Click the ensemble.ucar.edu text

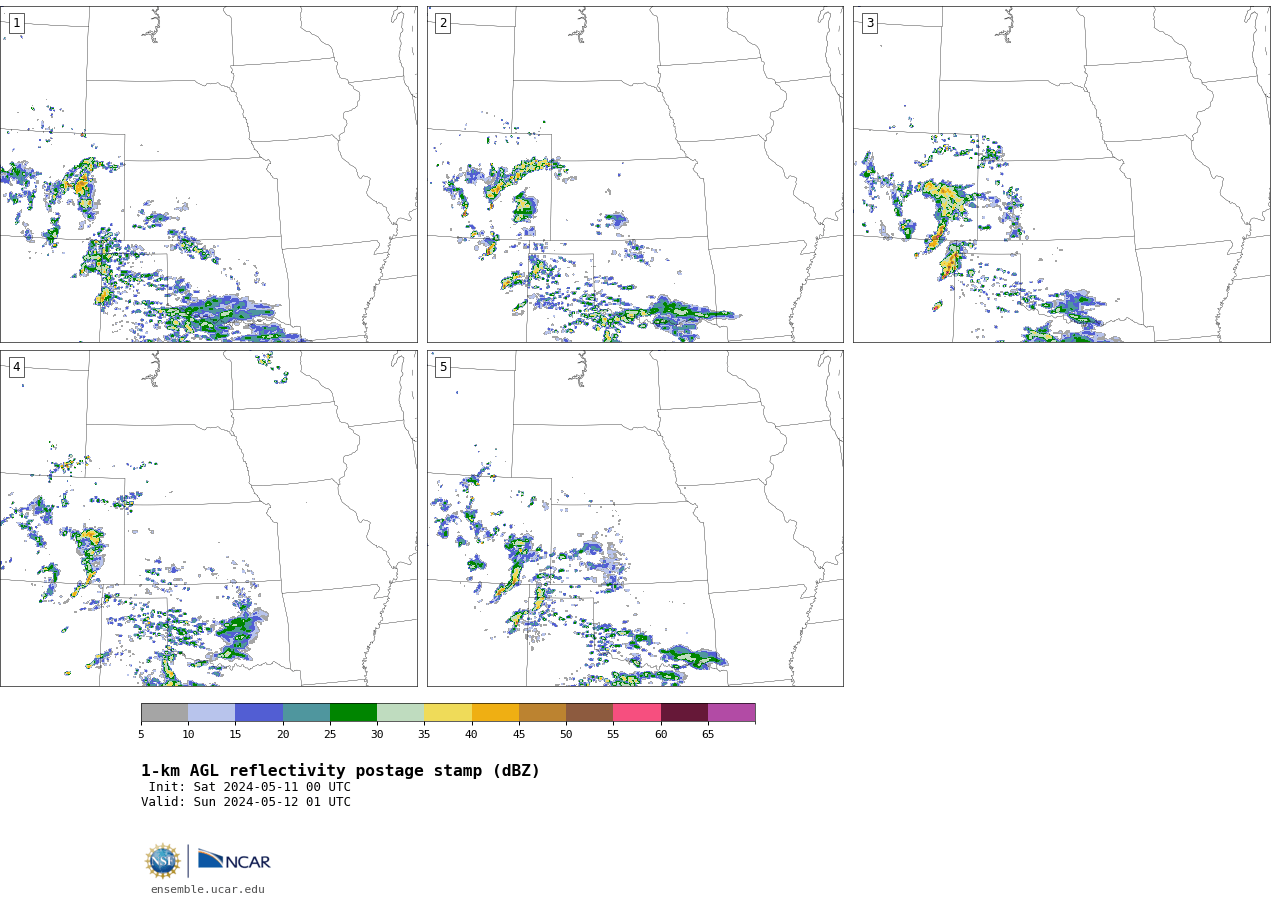coord(208,889)
